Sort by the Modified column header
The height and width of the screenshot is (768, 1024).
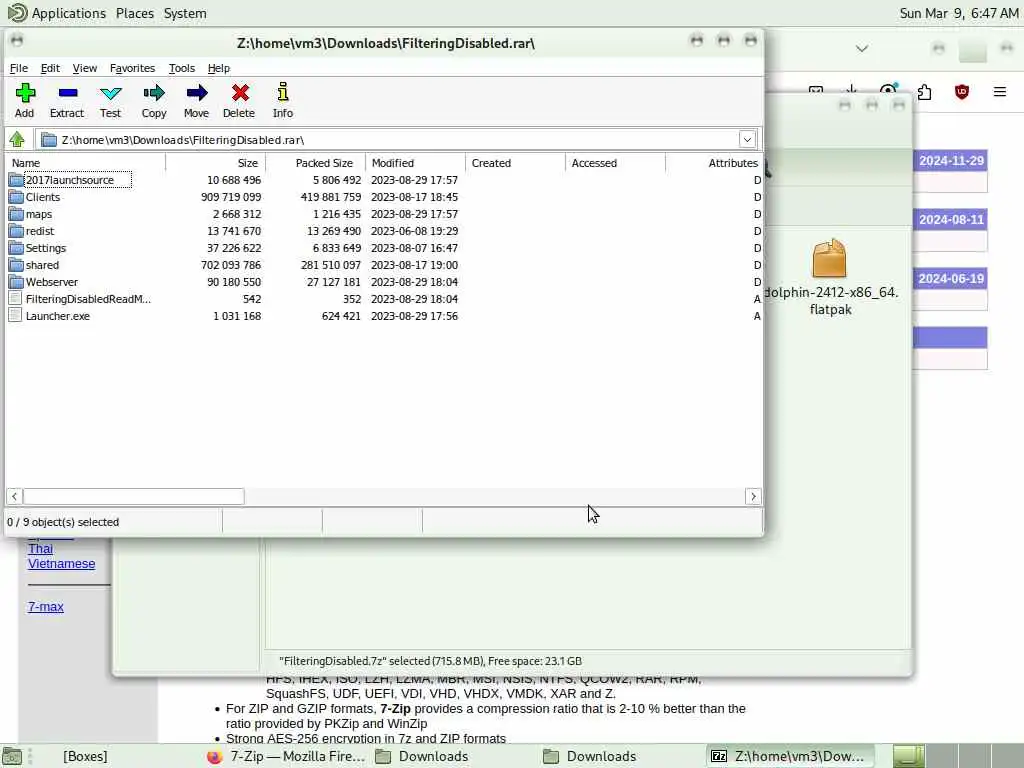click(415, 163)
